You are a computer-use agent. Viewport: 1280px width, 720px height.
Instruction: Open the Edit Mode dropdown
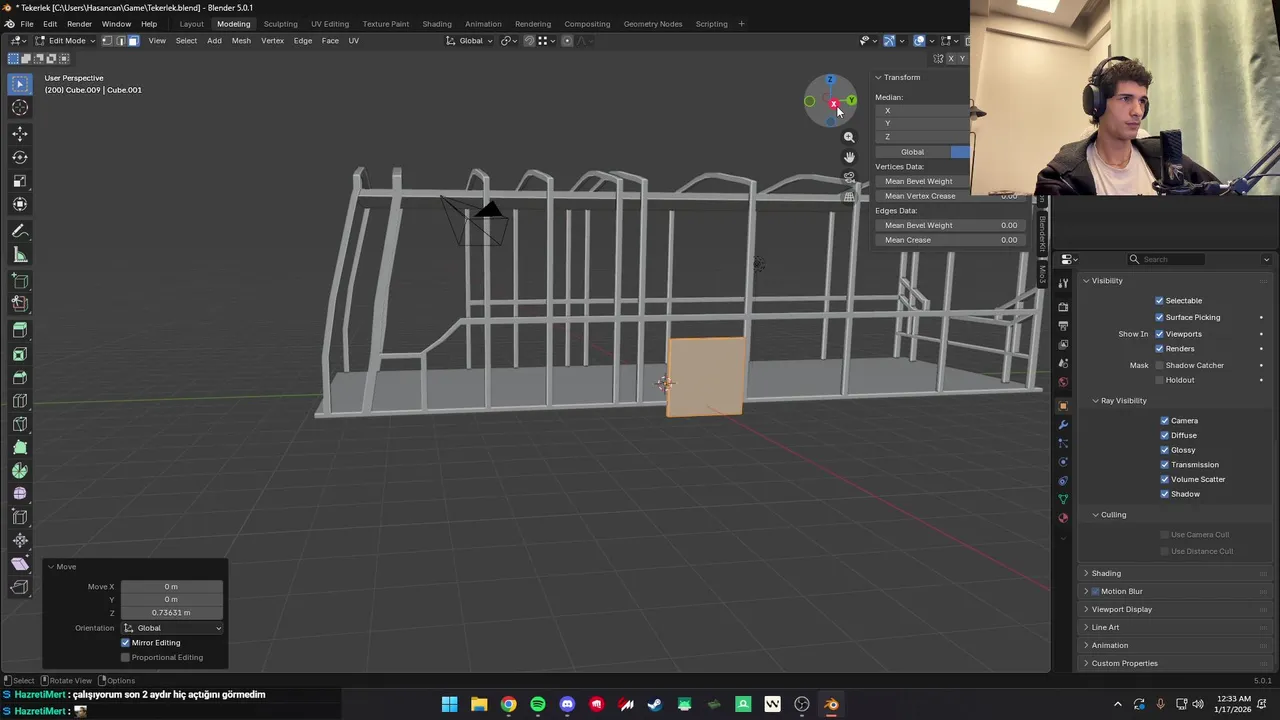tap(65, 41)
